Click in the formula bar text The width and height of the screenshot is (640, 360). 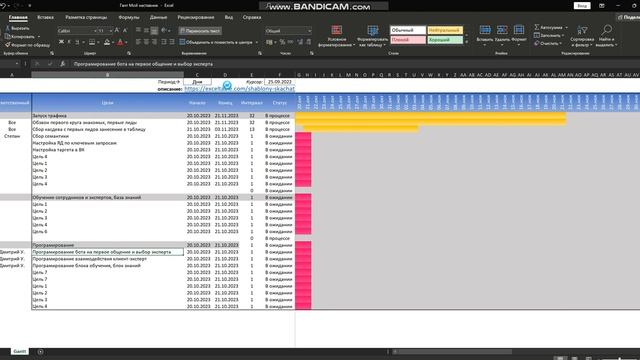pyautogui.click(x=143, y=64)
